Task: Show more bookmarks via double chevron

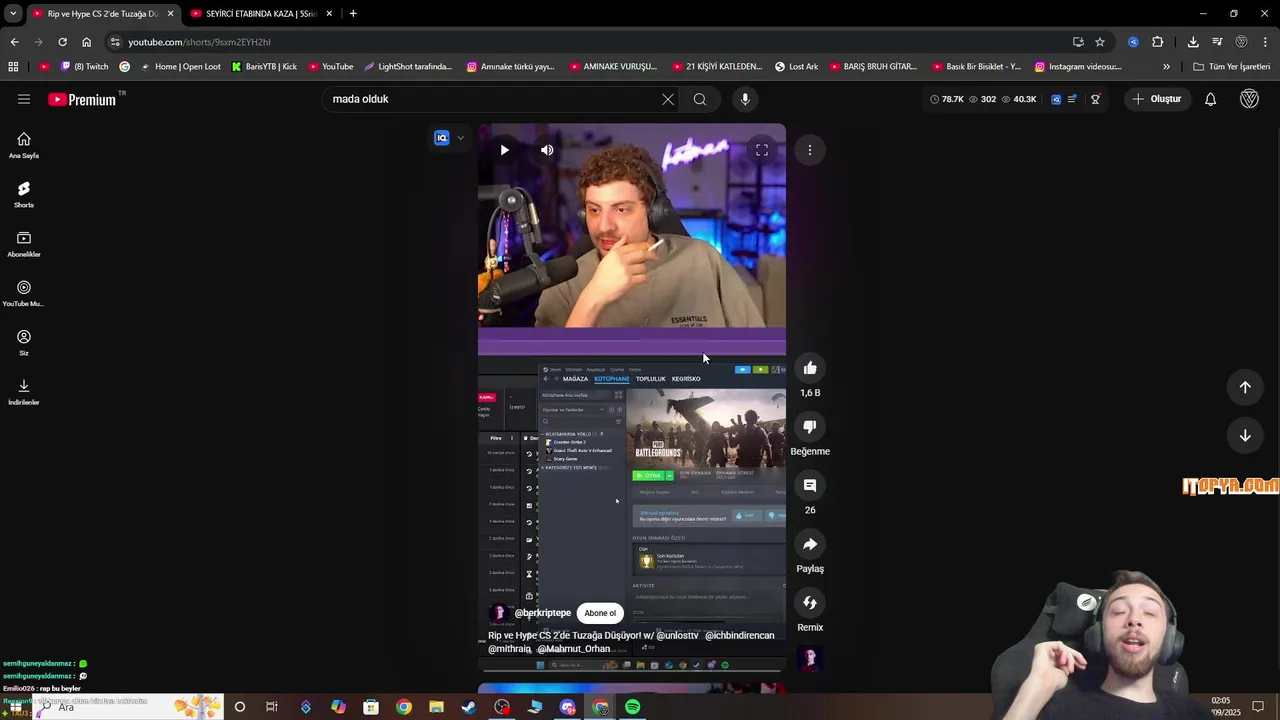Action: point(1166,67)
